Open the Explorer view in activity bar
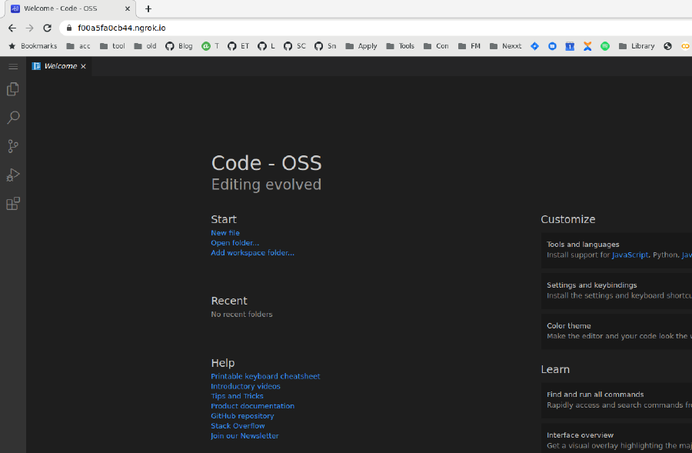 [13, 89]
